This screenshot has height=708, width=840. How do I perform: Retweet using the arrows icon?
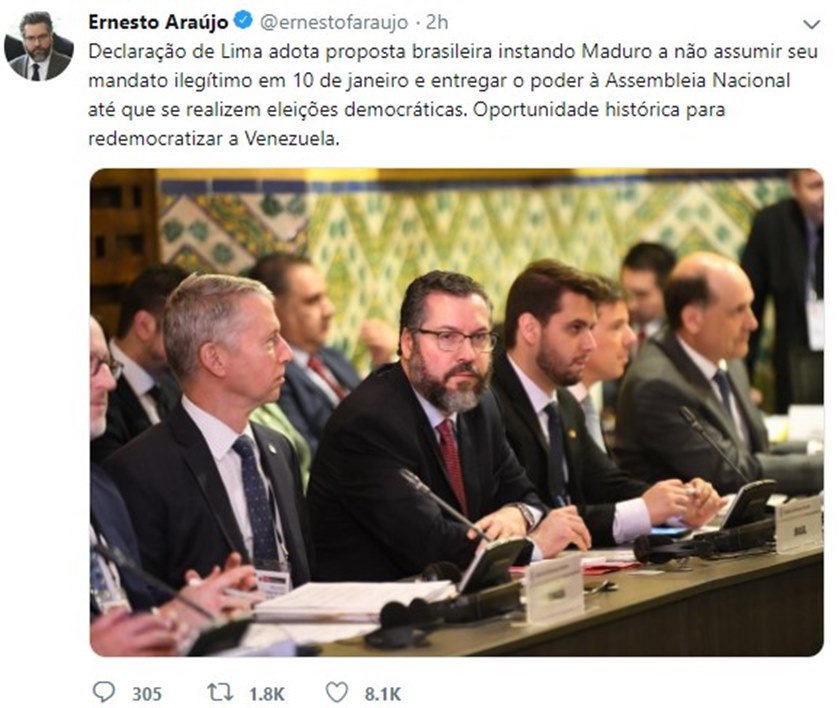point(220,692)
